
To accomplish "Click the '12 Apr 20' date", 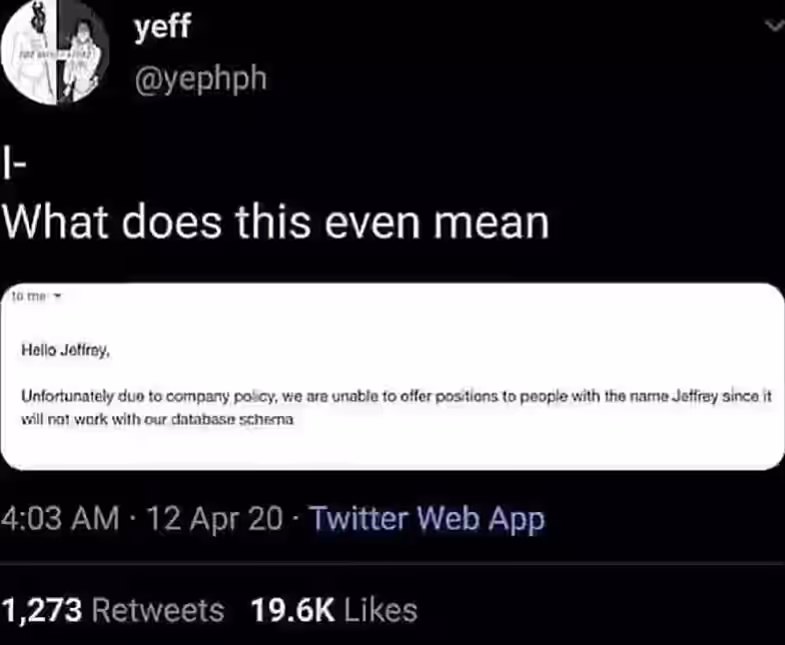I will click(x=215, y=518).
